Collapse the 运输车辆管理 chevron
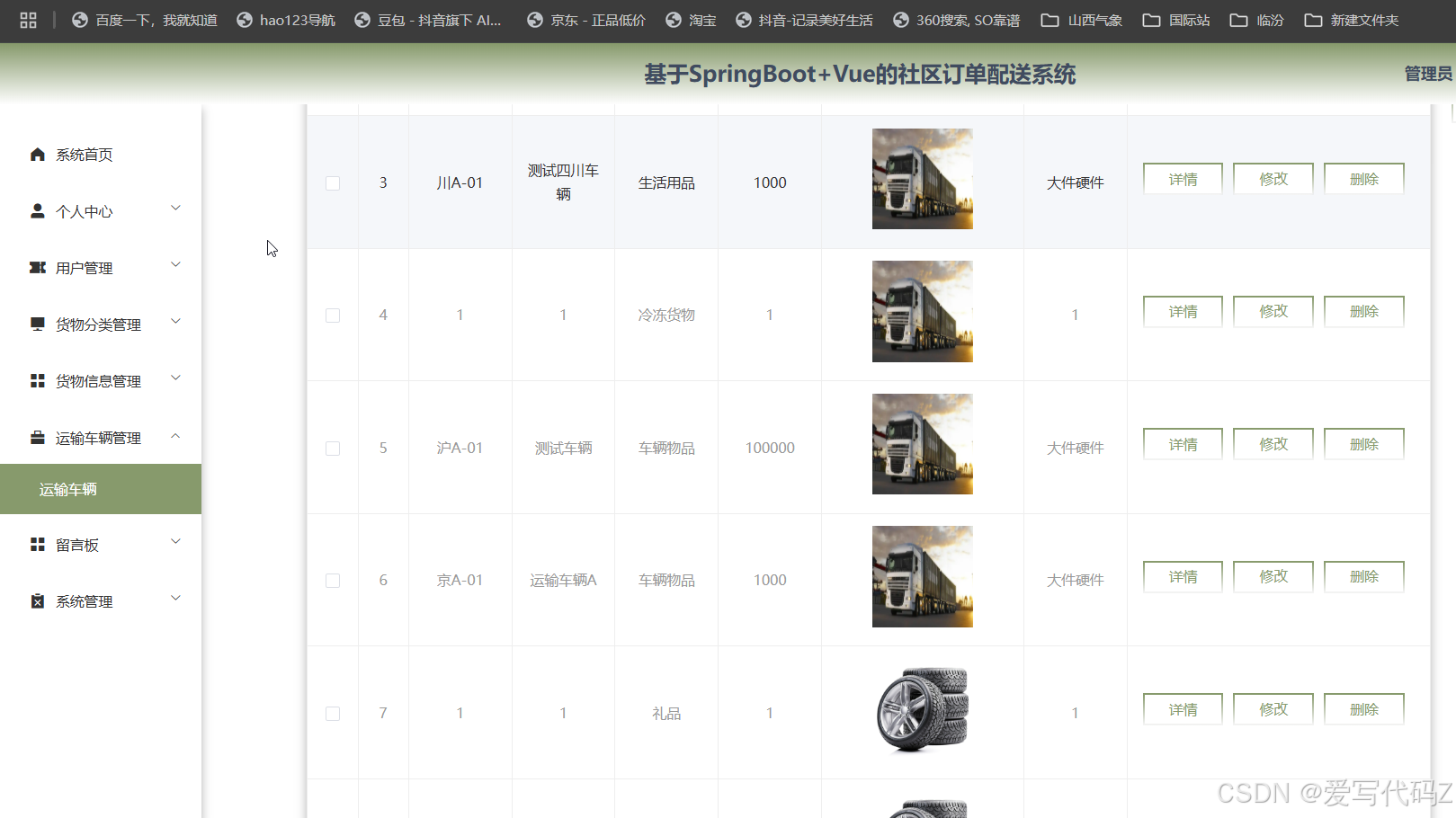 [176, 436]
